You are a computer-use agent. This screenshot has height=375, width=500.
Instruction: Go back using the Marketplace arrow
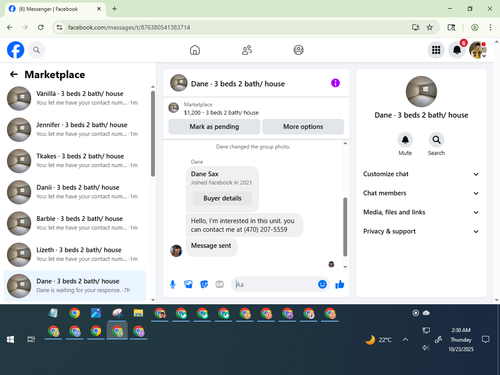[x=14, y=74]
